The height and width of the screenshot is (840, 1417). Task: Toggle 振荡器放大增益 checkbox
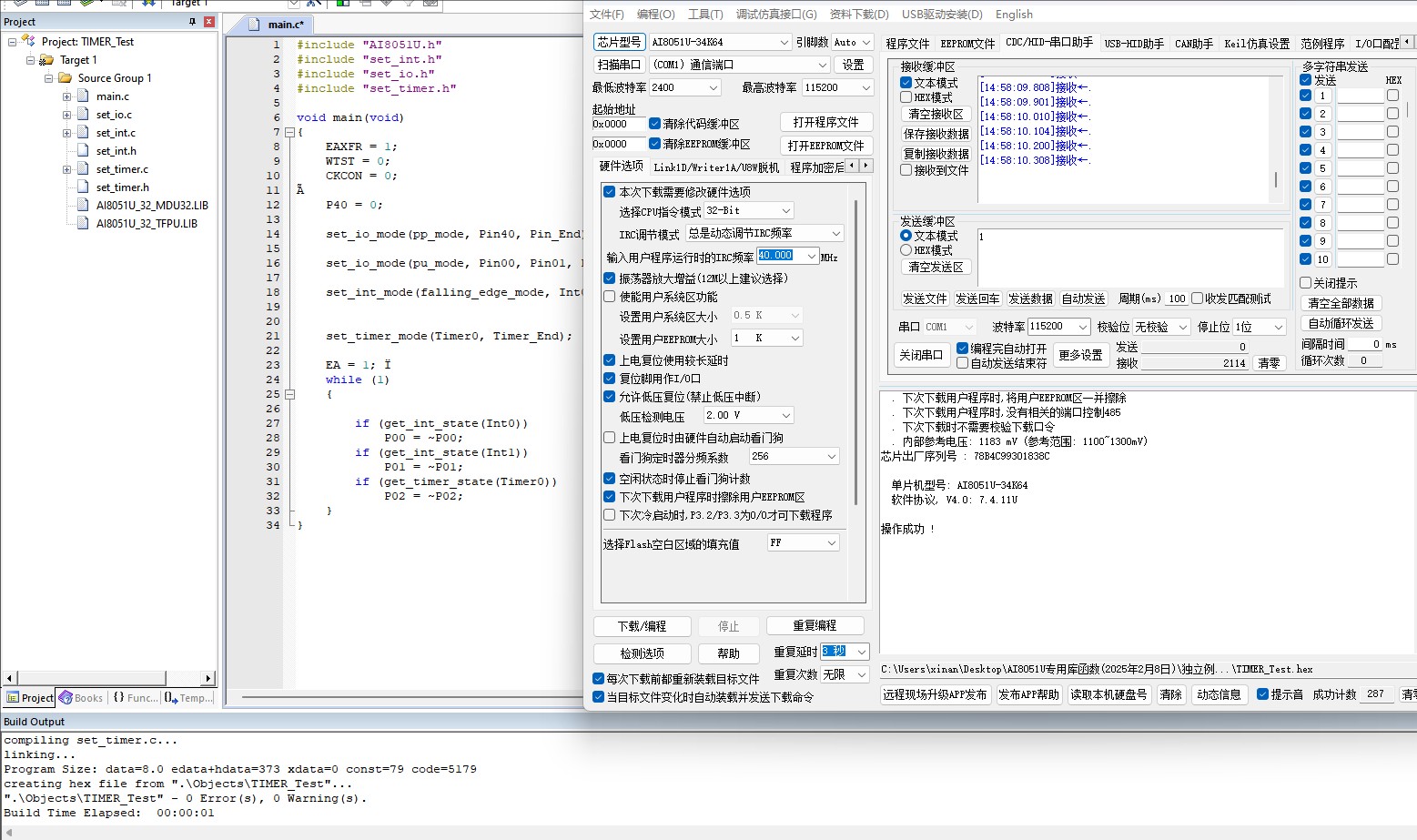(x=610, y=278)
